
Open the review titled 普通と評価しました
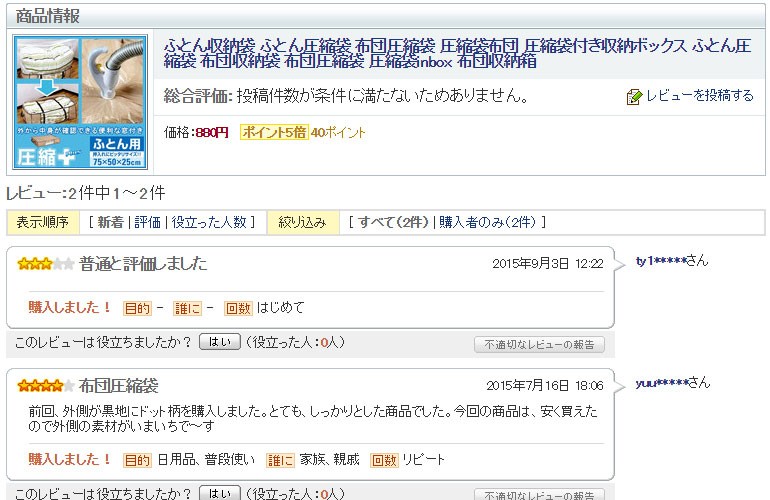click(143, 264)
